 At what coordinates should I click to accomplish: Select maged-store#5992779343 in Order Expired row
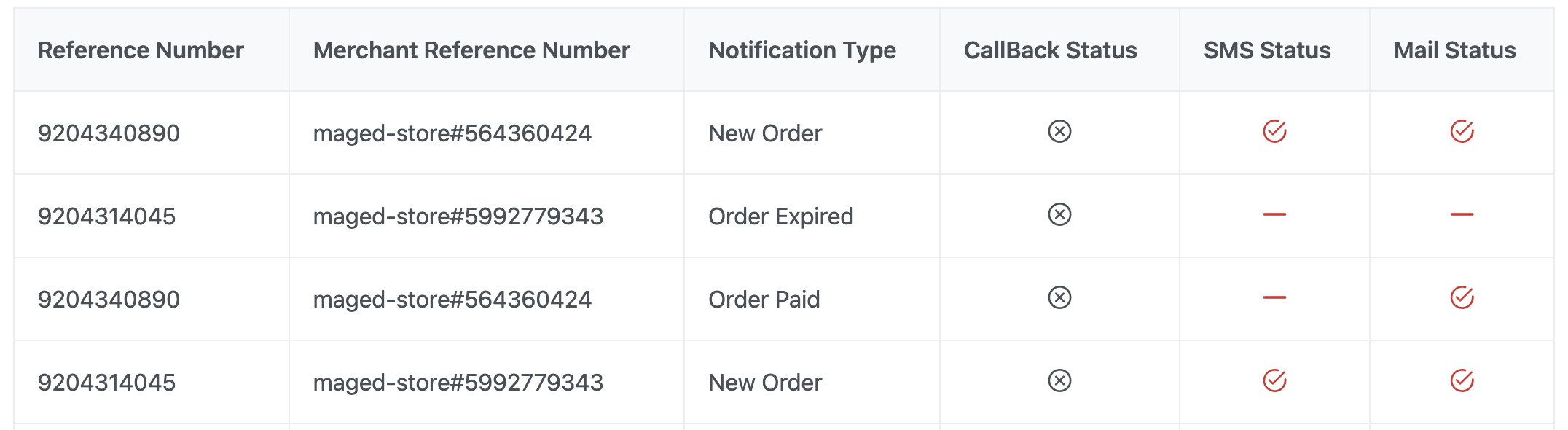458,216
